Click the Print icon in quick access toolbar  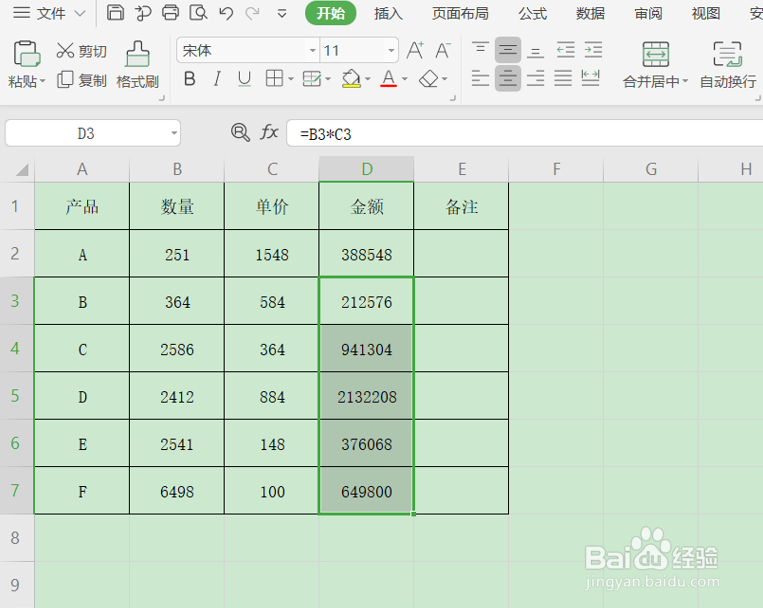click(170, 12)
